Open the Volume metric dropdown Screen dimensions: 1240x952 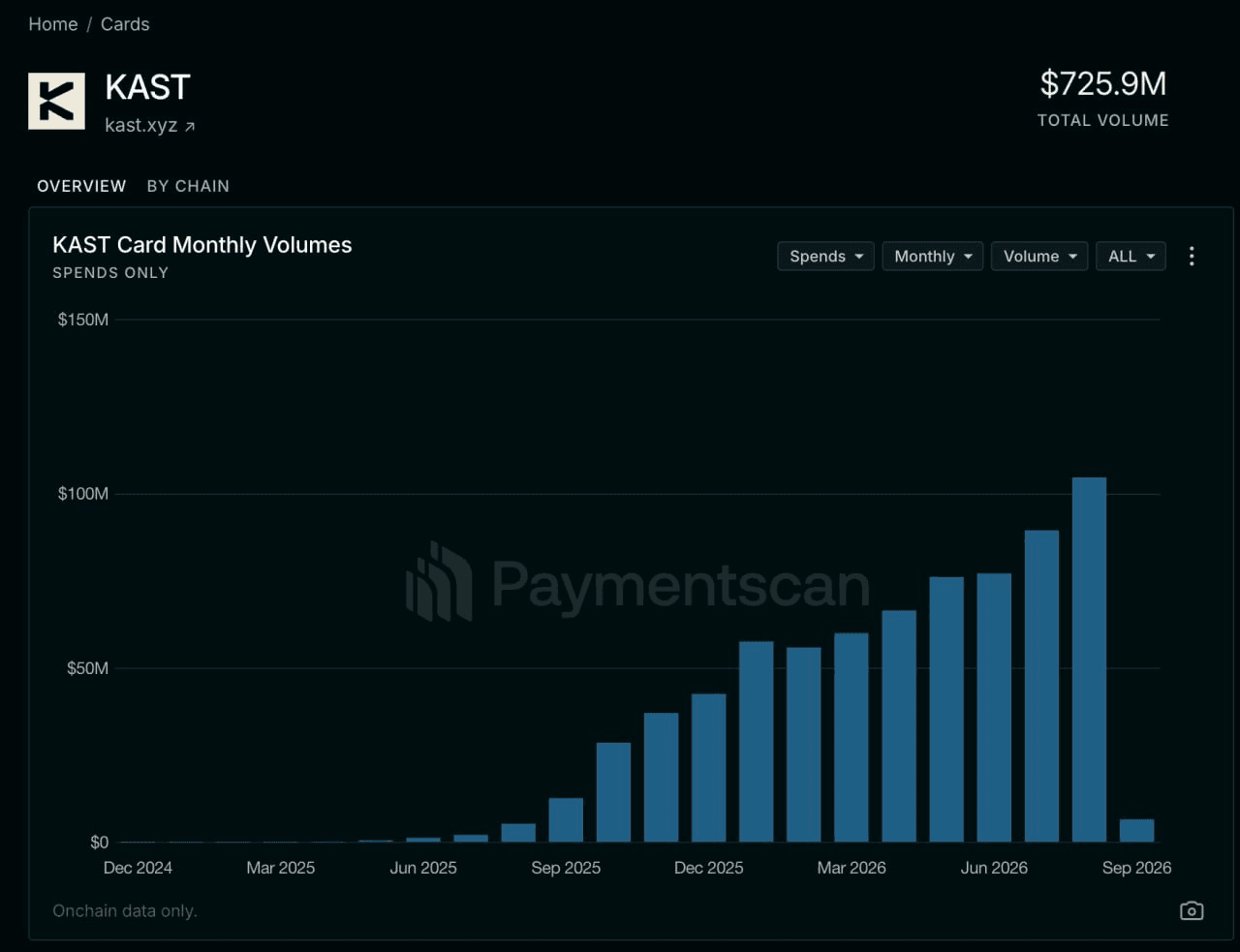coord(1039,256)
